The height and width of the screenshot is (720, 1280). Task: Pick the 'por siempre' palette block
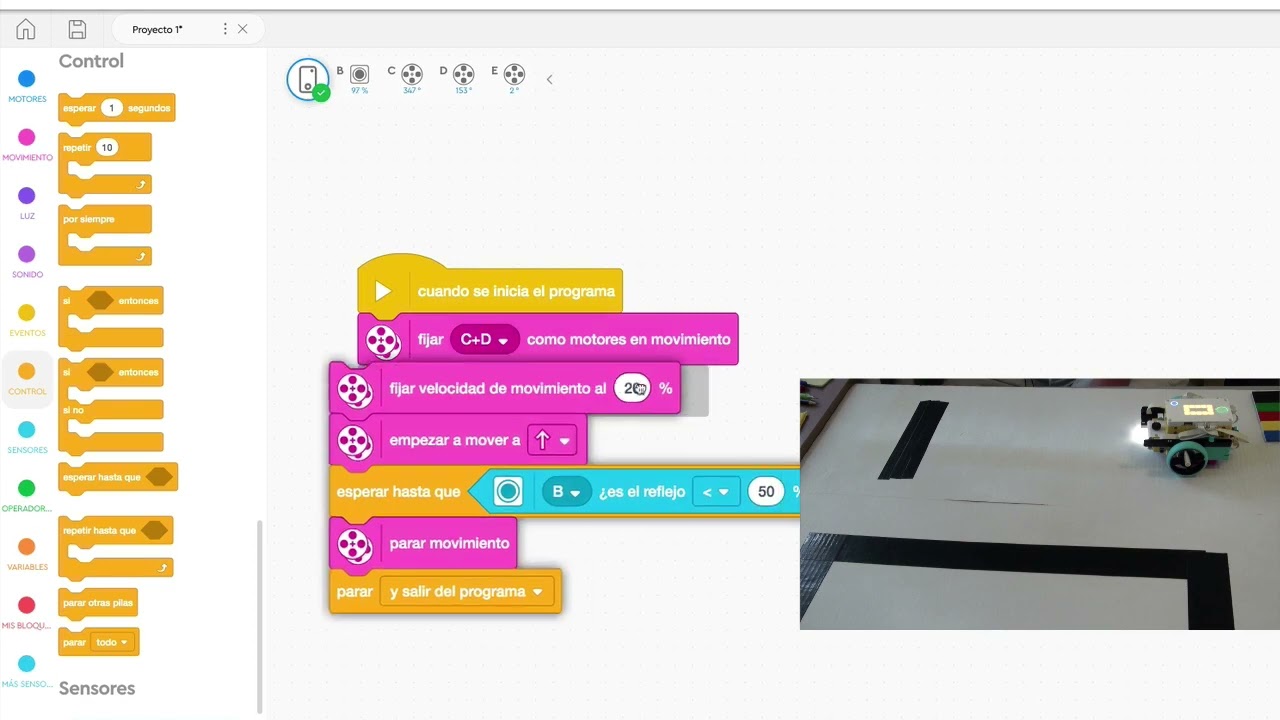pyautogui.click(x=105, y=236)
